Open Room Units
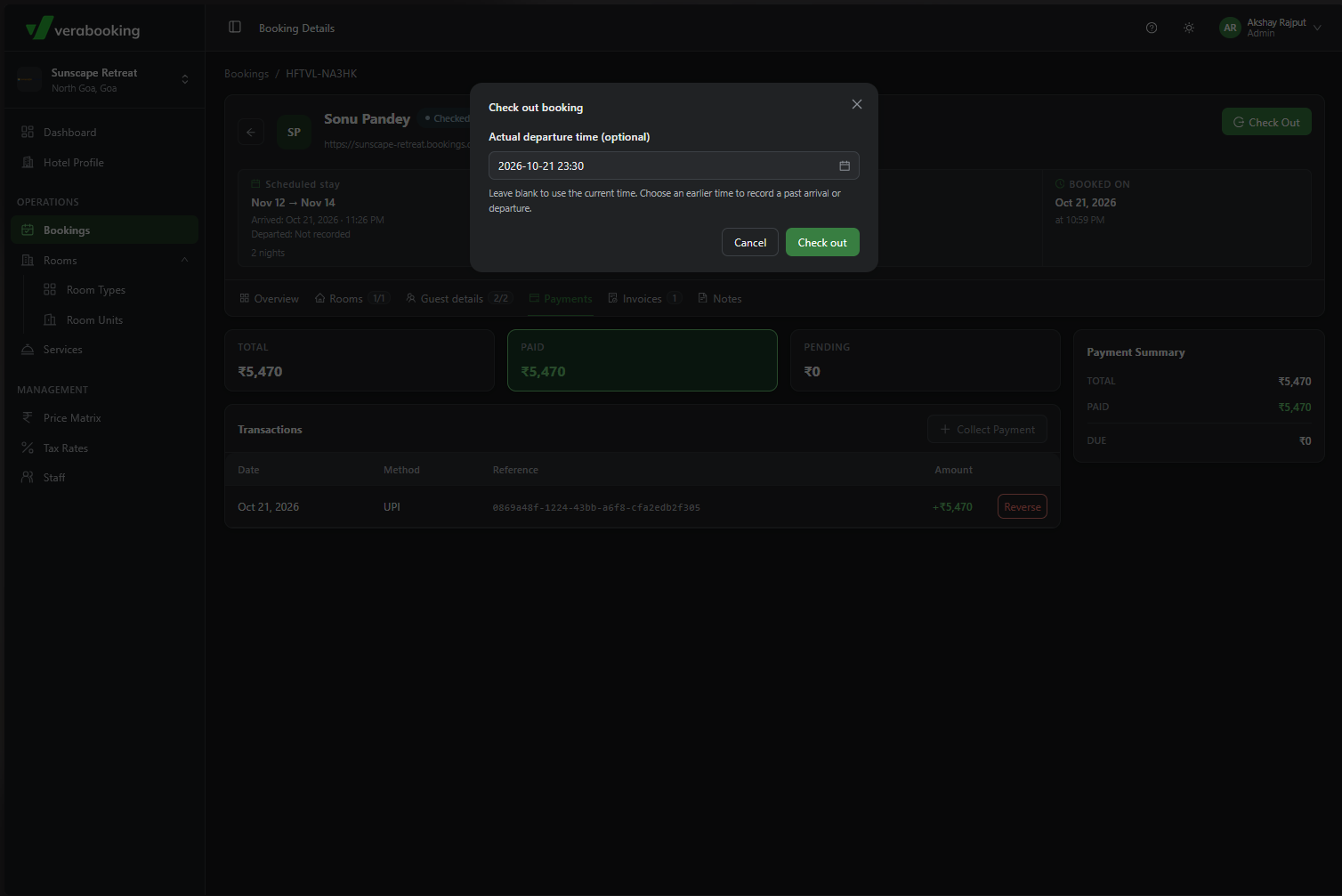This screenshot has width=1342, height=896. pyautogui.click(x=94, y=320)
